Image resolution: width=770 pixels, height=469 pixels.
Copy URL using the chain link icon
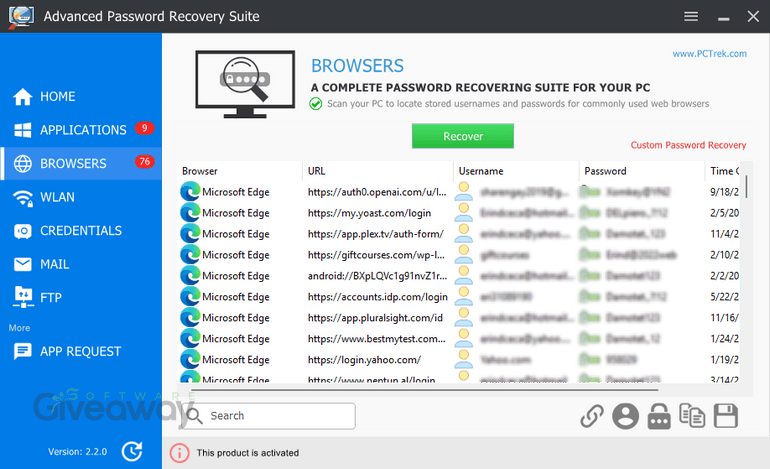tap(592, 416)
